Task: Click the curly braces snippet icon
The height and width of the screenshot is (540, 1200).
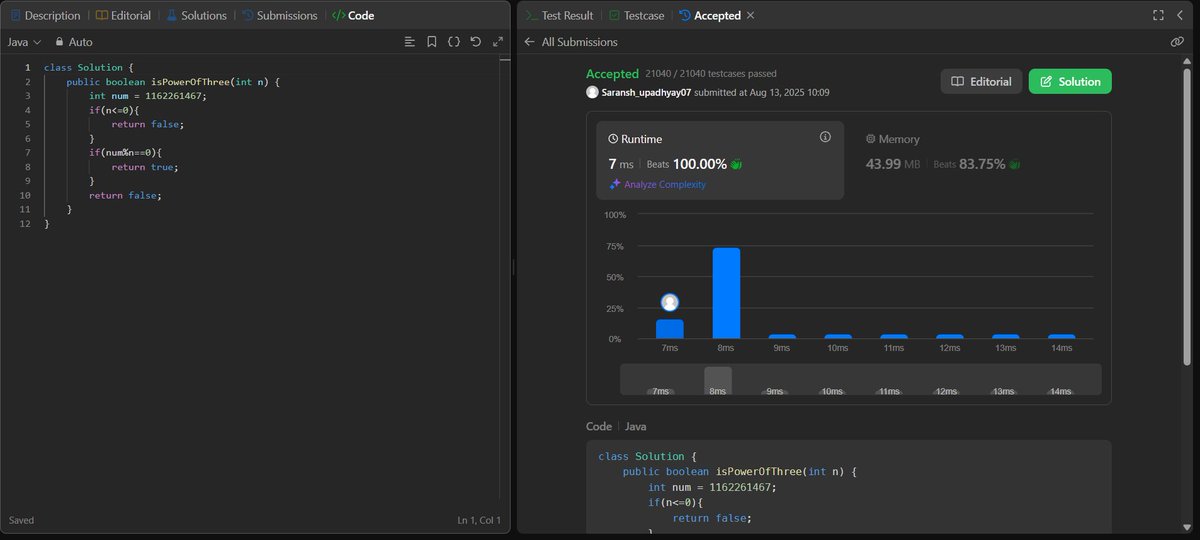Action: pyautogui.click(x=453, y=42)
